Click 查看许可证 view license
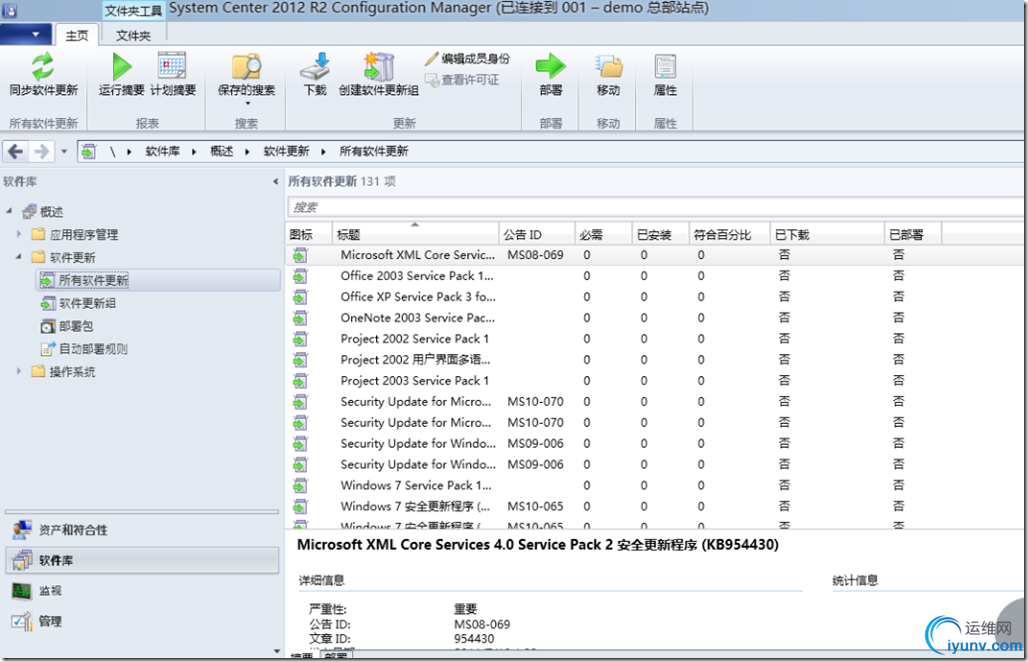Viewport: 1028px width, 662px height. pyautogui.click(x=462, y=80)
